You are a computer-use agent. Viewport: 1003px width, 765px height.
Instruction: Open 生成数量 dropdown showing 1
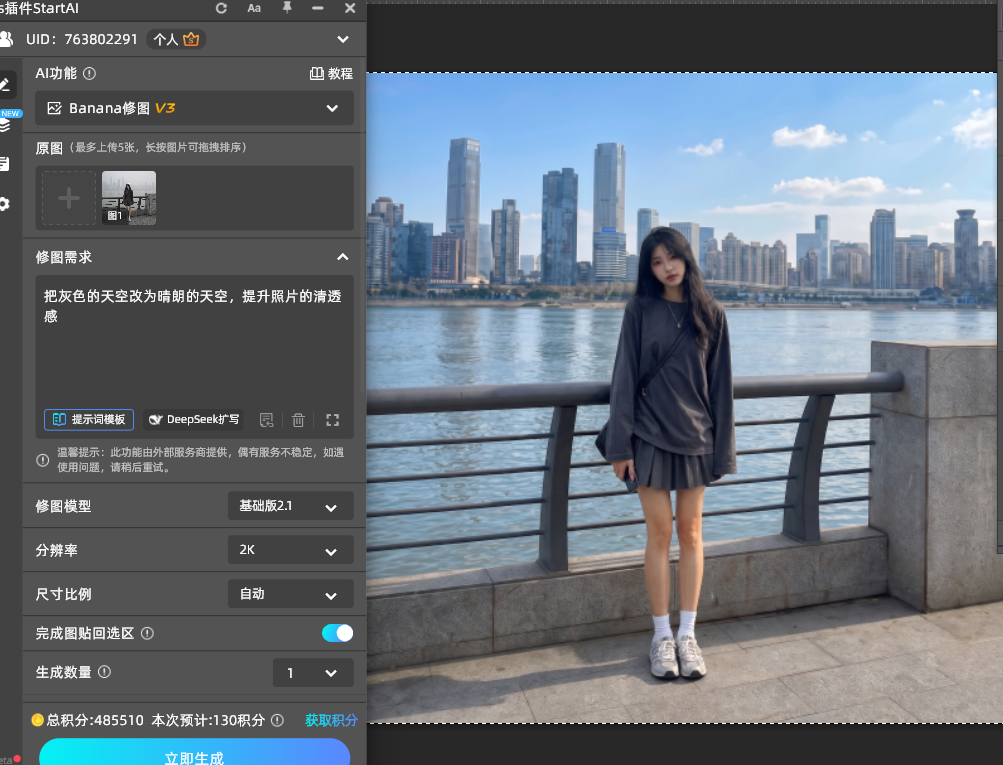click(313, 673)
